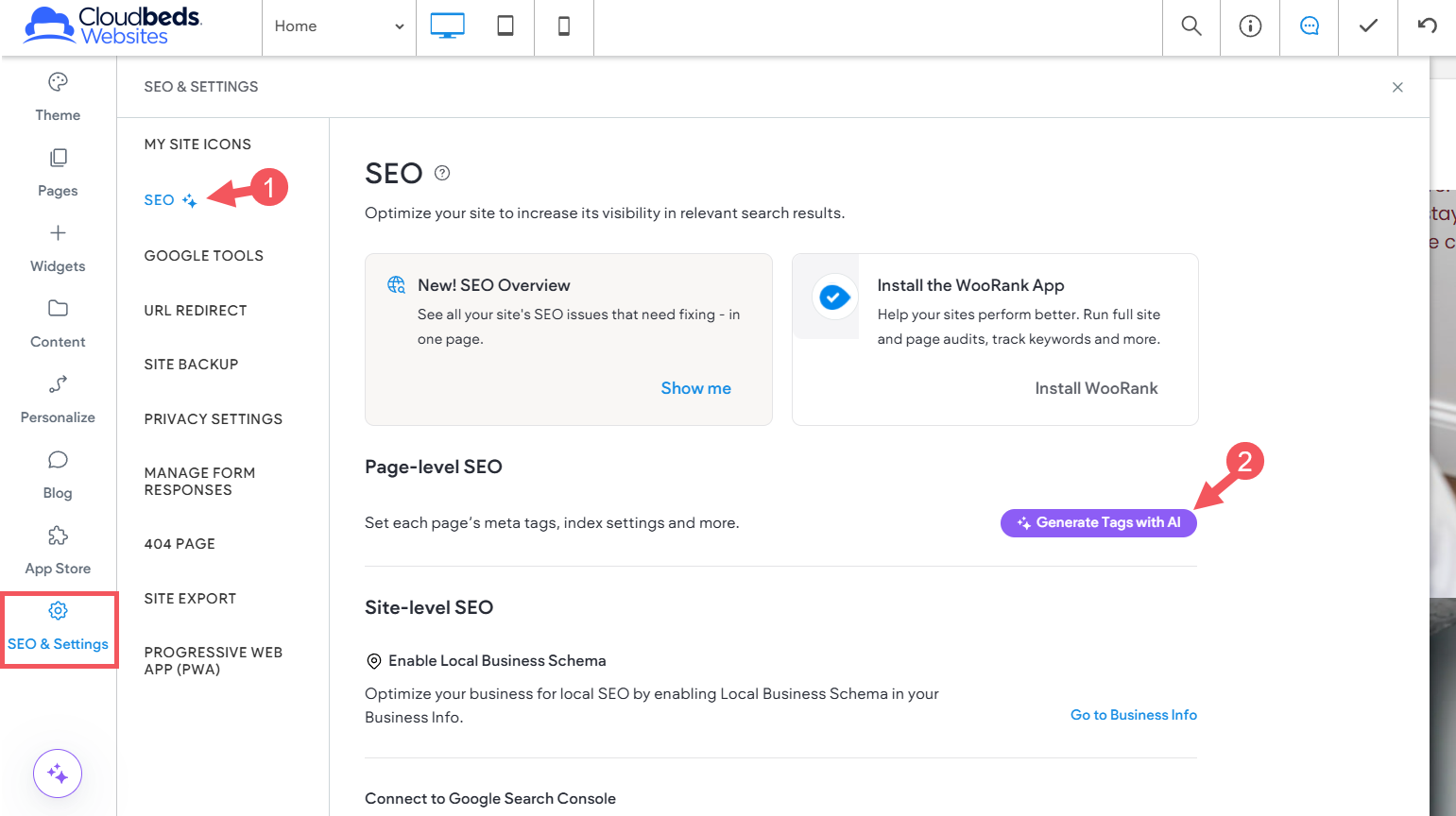The height and width of the screenshot is (816, 1456).
Task: Open the Site Backup section
Action: click(x=191, y=365)
